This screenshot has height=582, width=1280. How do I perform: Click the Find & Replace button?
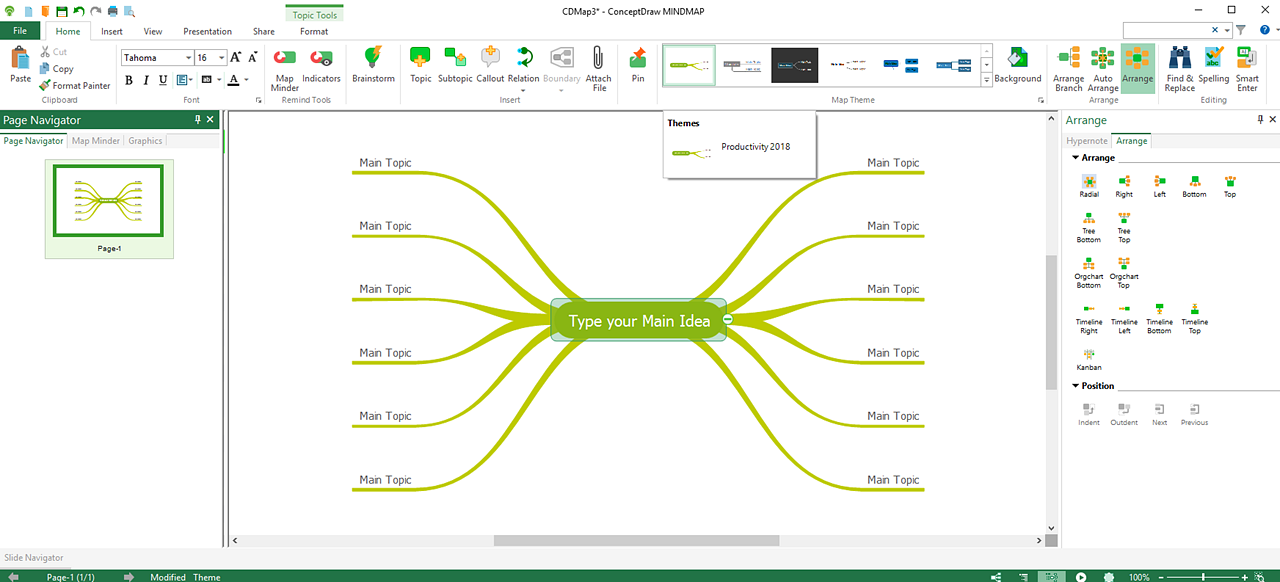(x=1179, y=67)
